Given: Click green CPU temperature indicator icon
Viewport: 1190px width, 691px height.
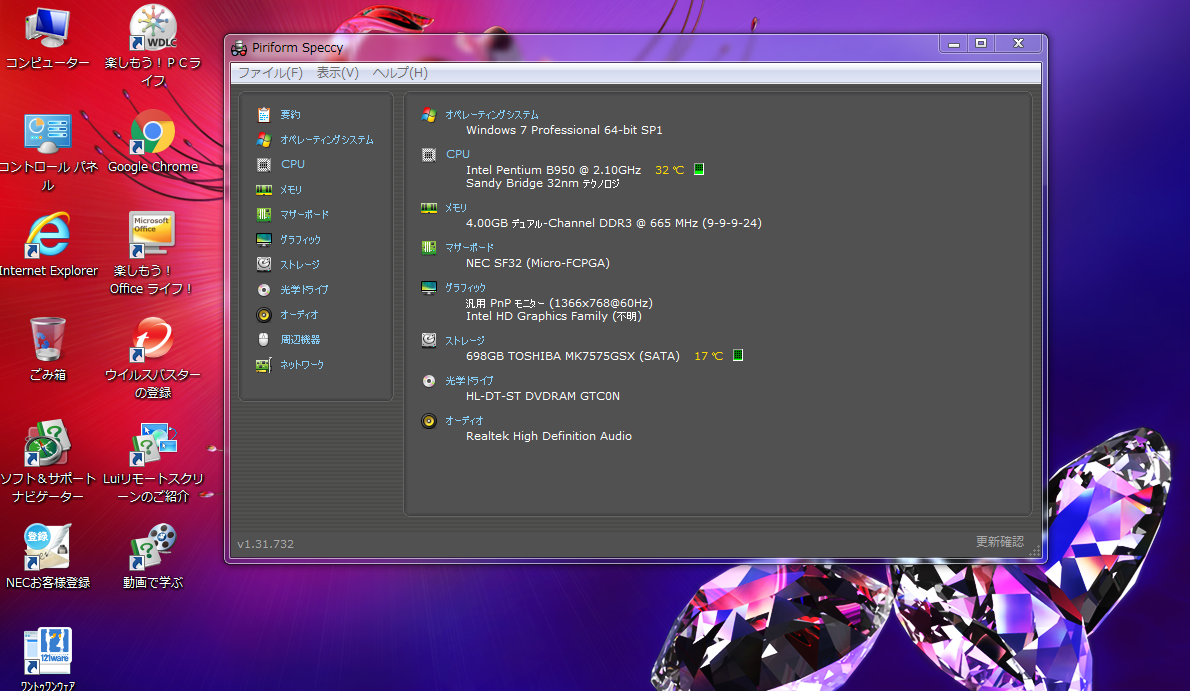Looking at the screenshot, I should click(x=699, y=169).
